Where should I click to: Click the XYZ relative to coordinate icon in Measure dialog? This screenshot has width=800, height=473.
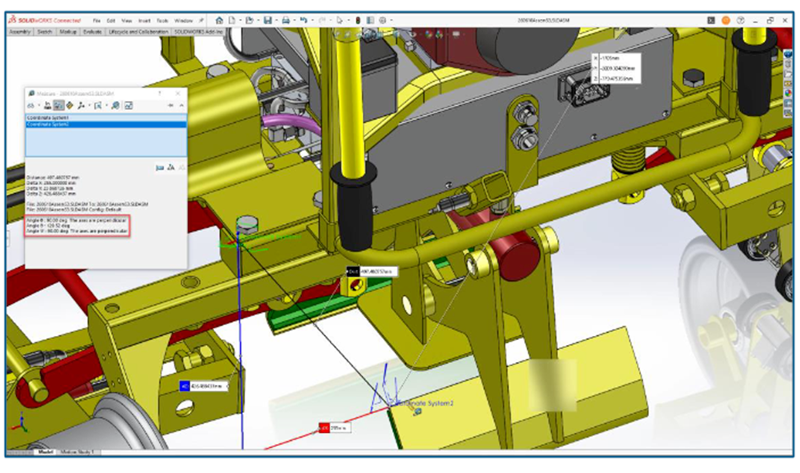81,106
